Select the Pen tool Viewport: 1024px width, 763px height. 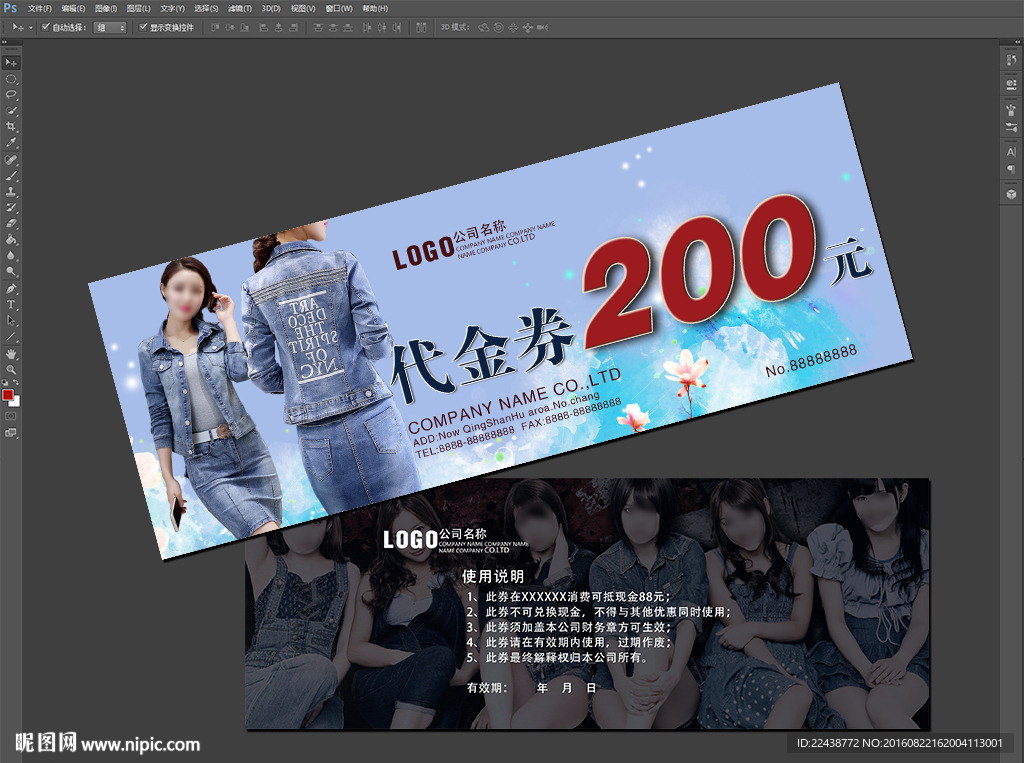click(x=11, y=289)
